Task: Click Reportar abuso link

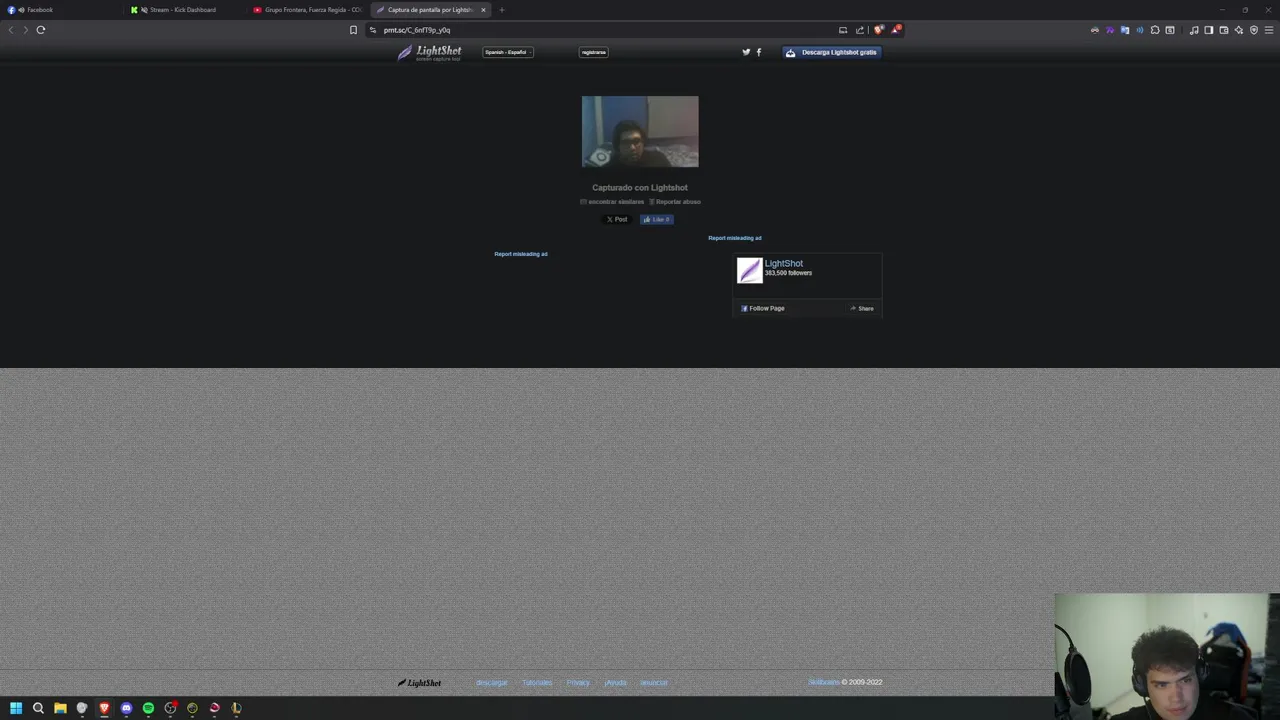Action: 675,202
